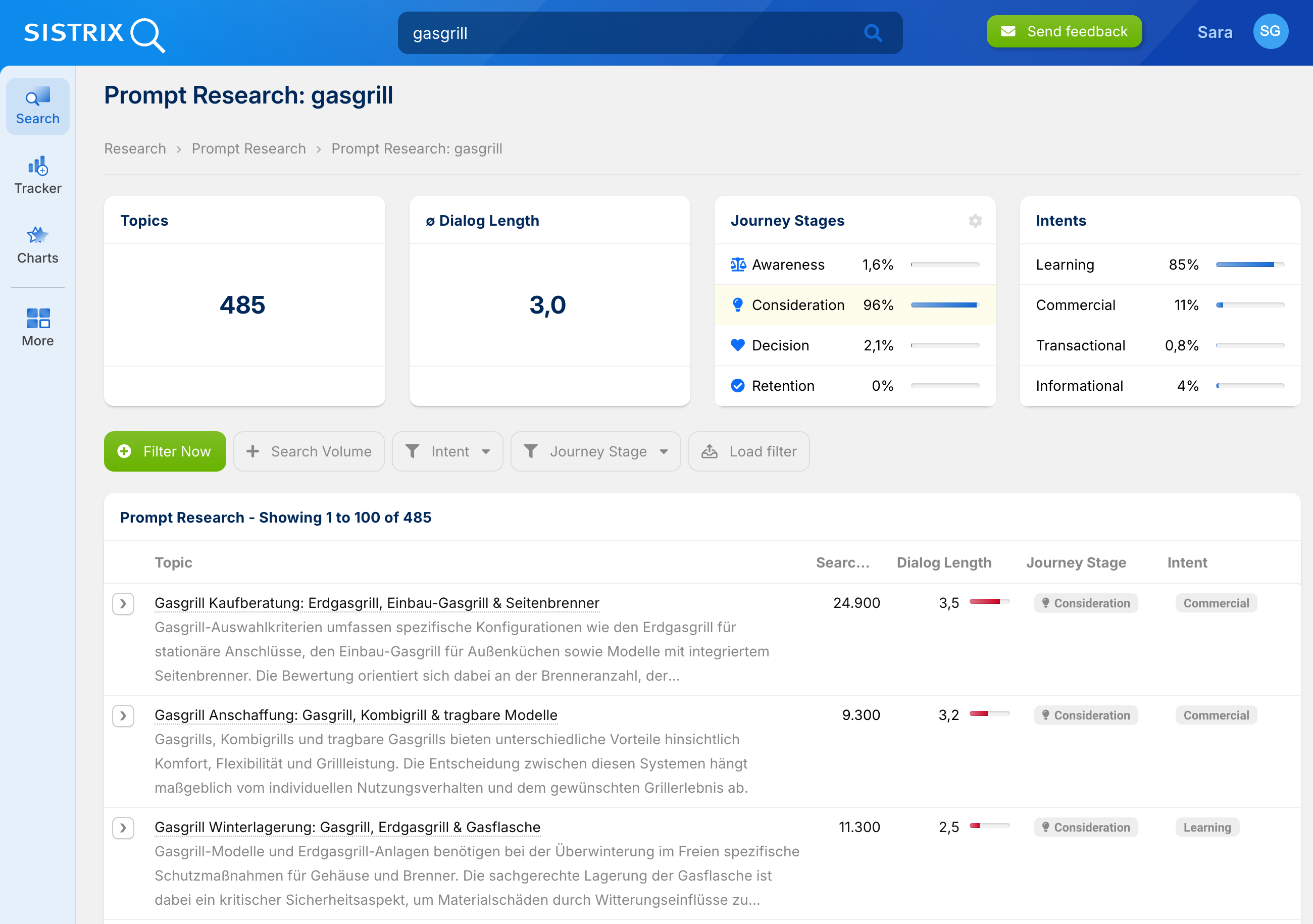Open the Journey Stages settings gear

975,221
